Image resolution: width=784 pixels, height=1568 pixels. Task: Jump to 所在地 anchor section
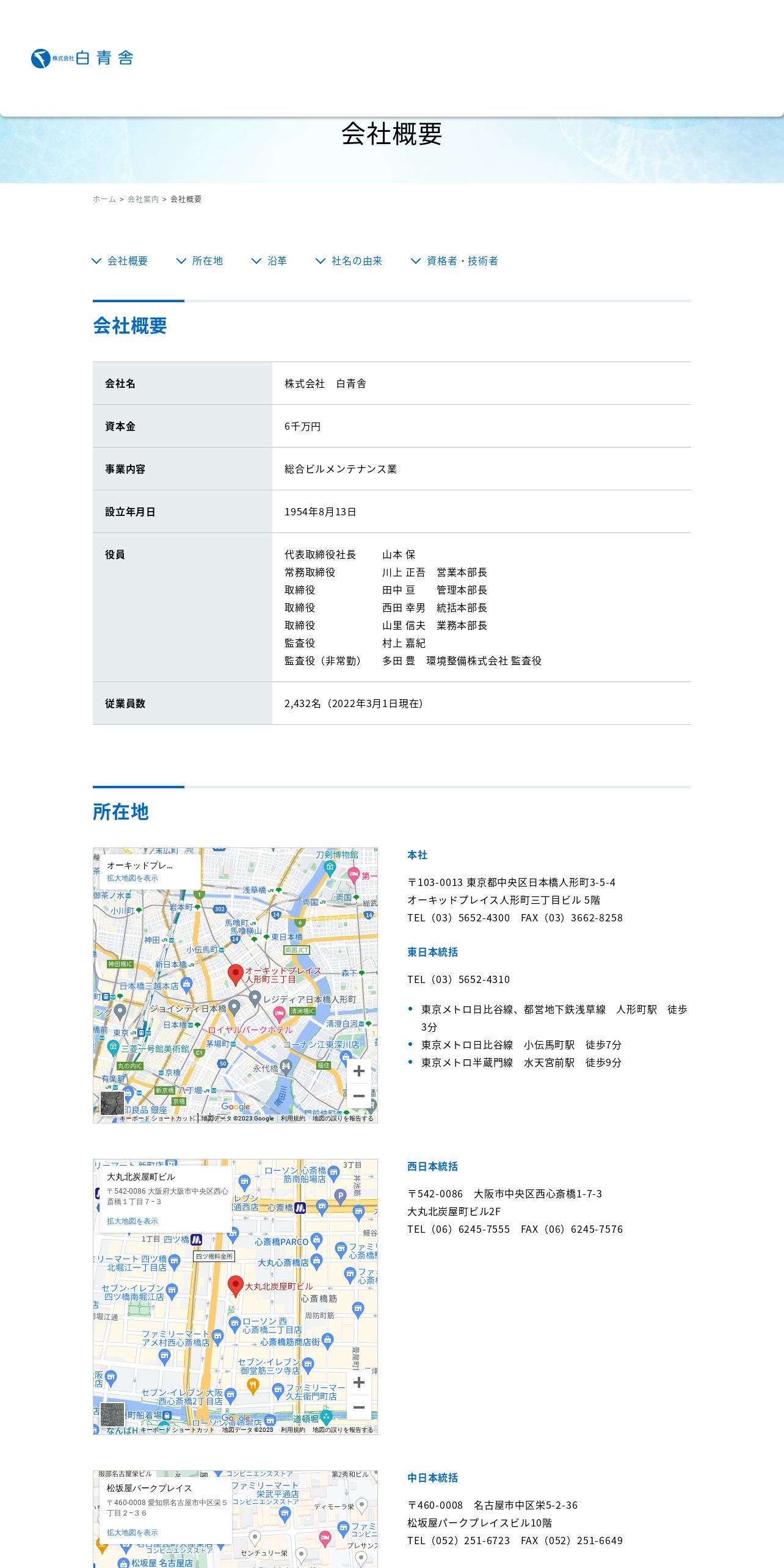click(x=208, y=261)
